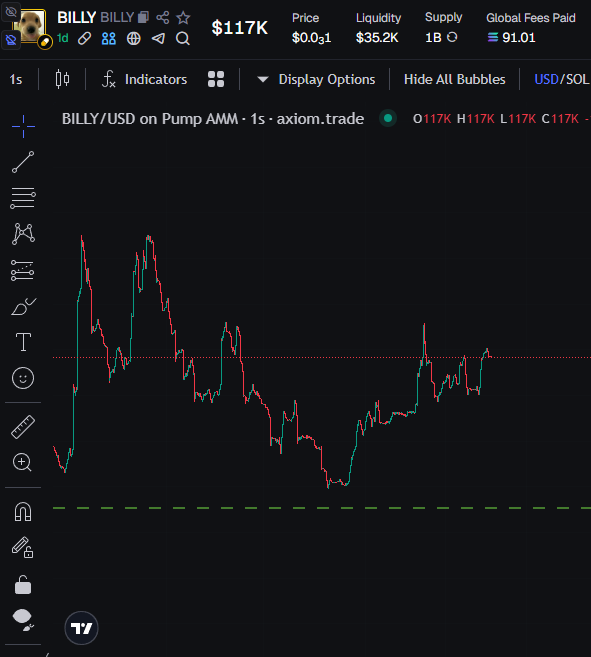
Task: Refresh the supply value icon
Action: (x=452, y=37)
